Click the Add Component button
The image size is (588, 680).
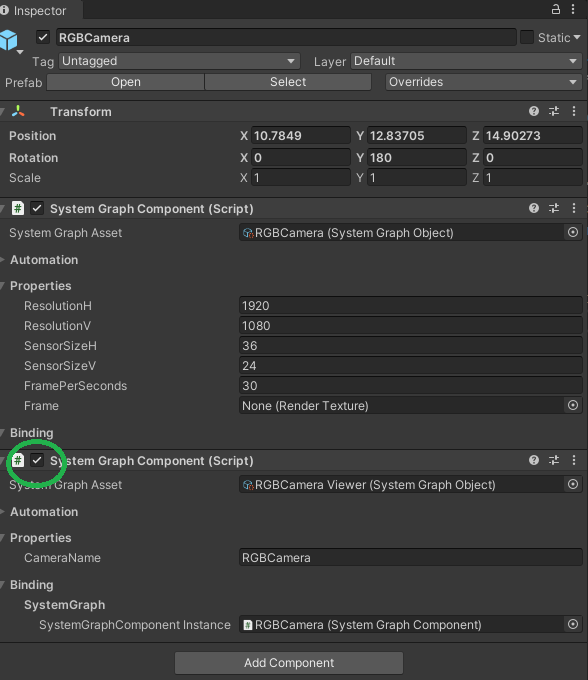click(x=289, y=663)
